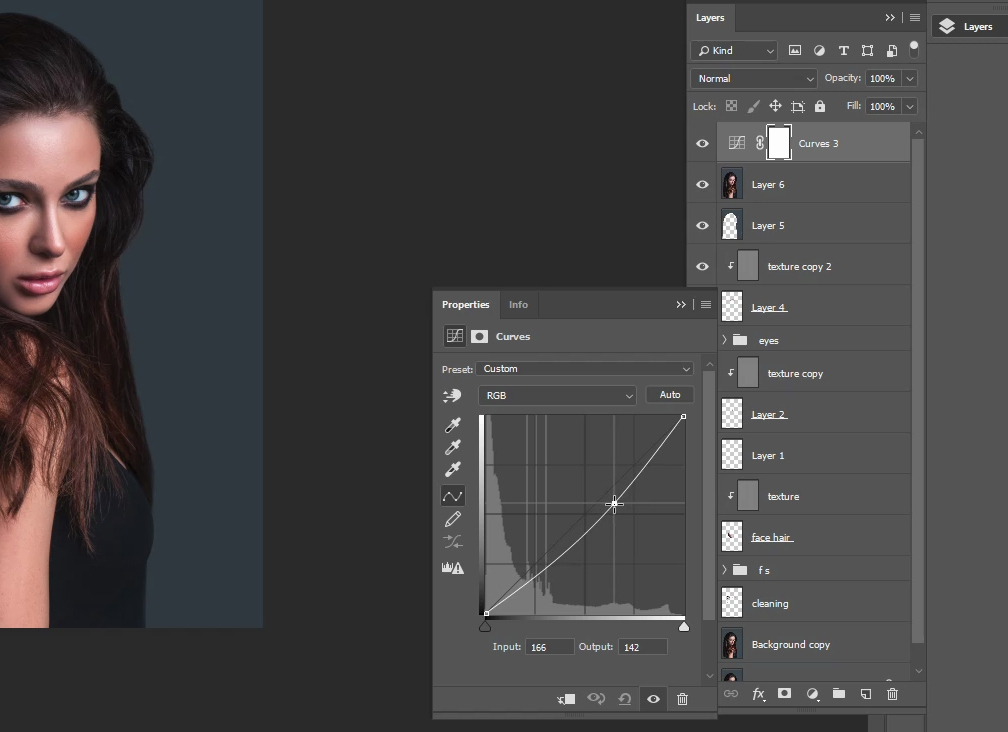Select the Targeted Adjustment tool in Curves
This screenshot has height=732, width=1008.
[x=452, y=396]
